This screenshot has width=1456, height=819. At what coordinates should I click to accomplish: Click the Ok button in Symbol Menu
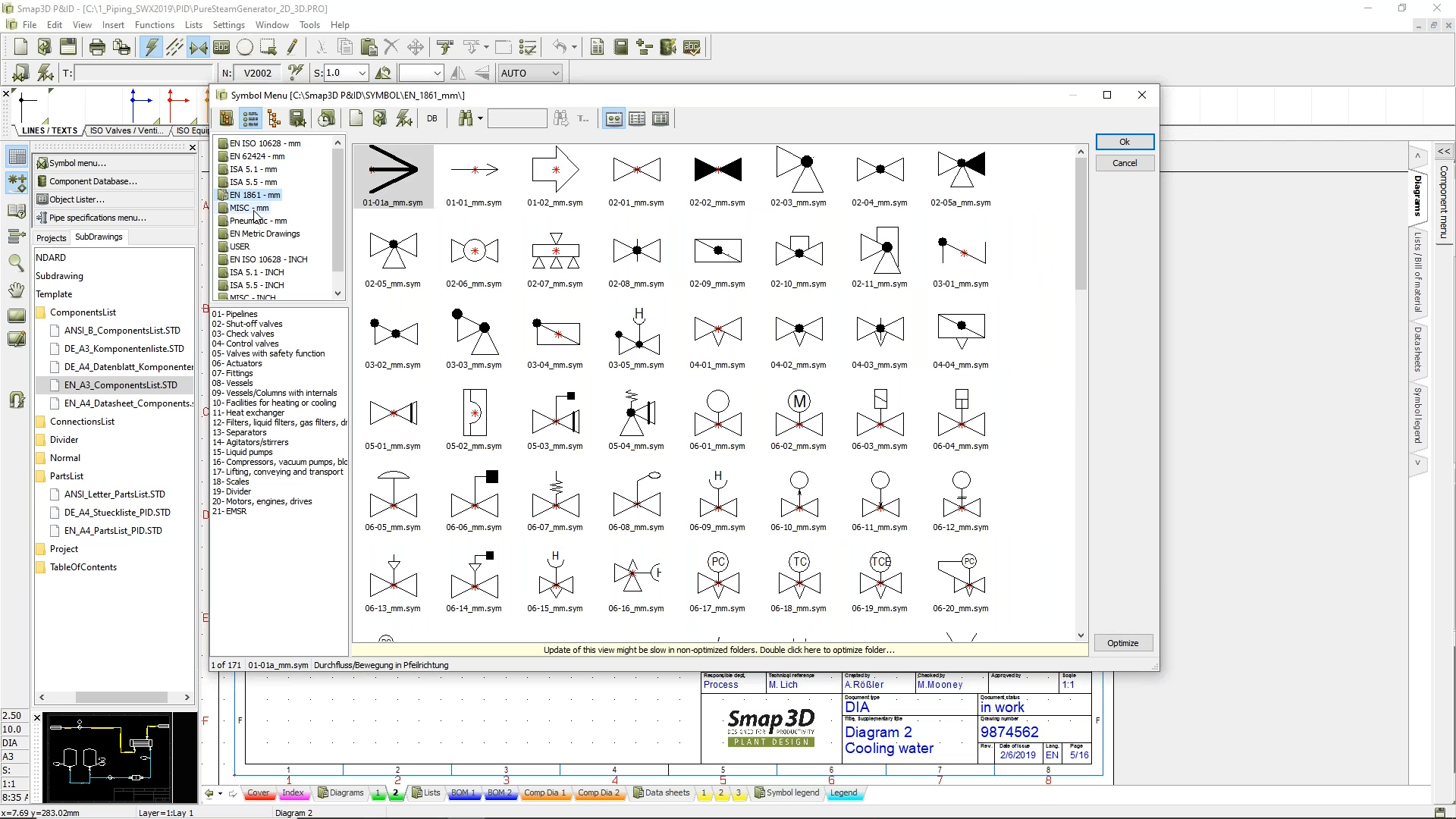pyautogui.click(x=1125, y=142)
